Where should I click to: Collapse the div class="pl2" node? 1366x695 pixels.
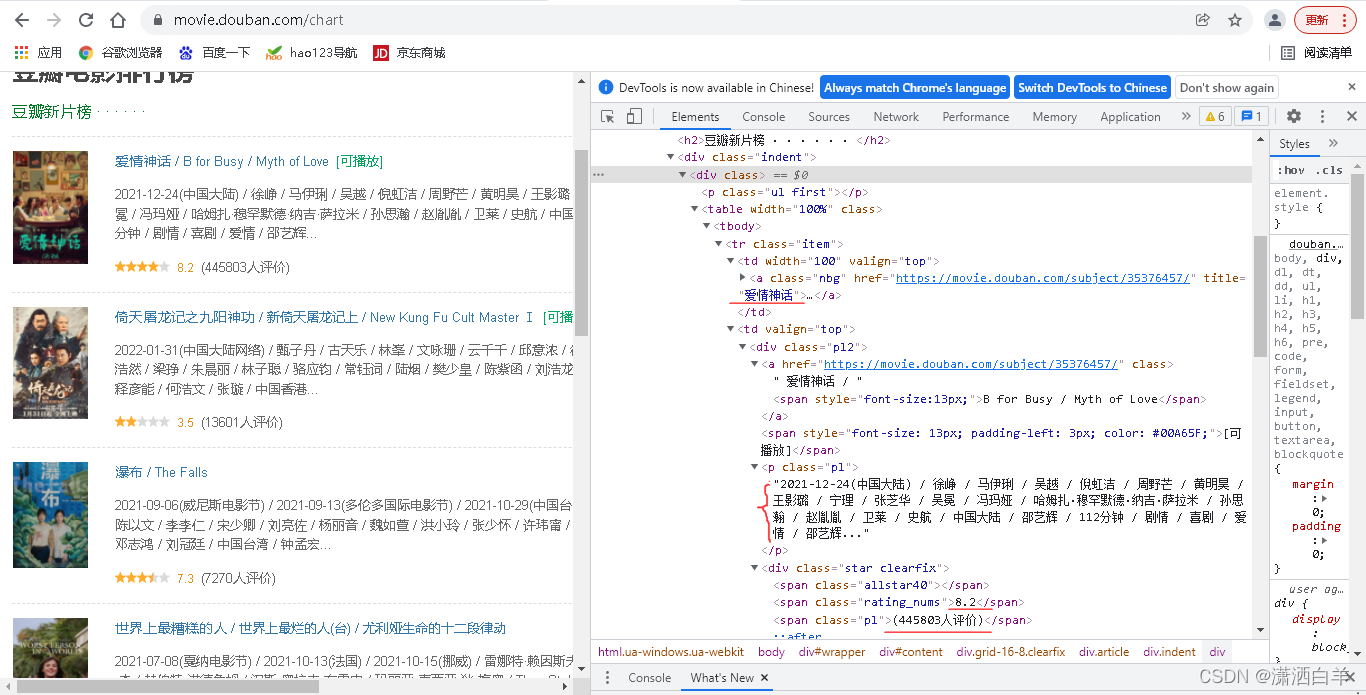click(742, 347)
